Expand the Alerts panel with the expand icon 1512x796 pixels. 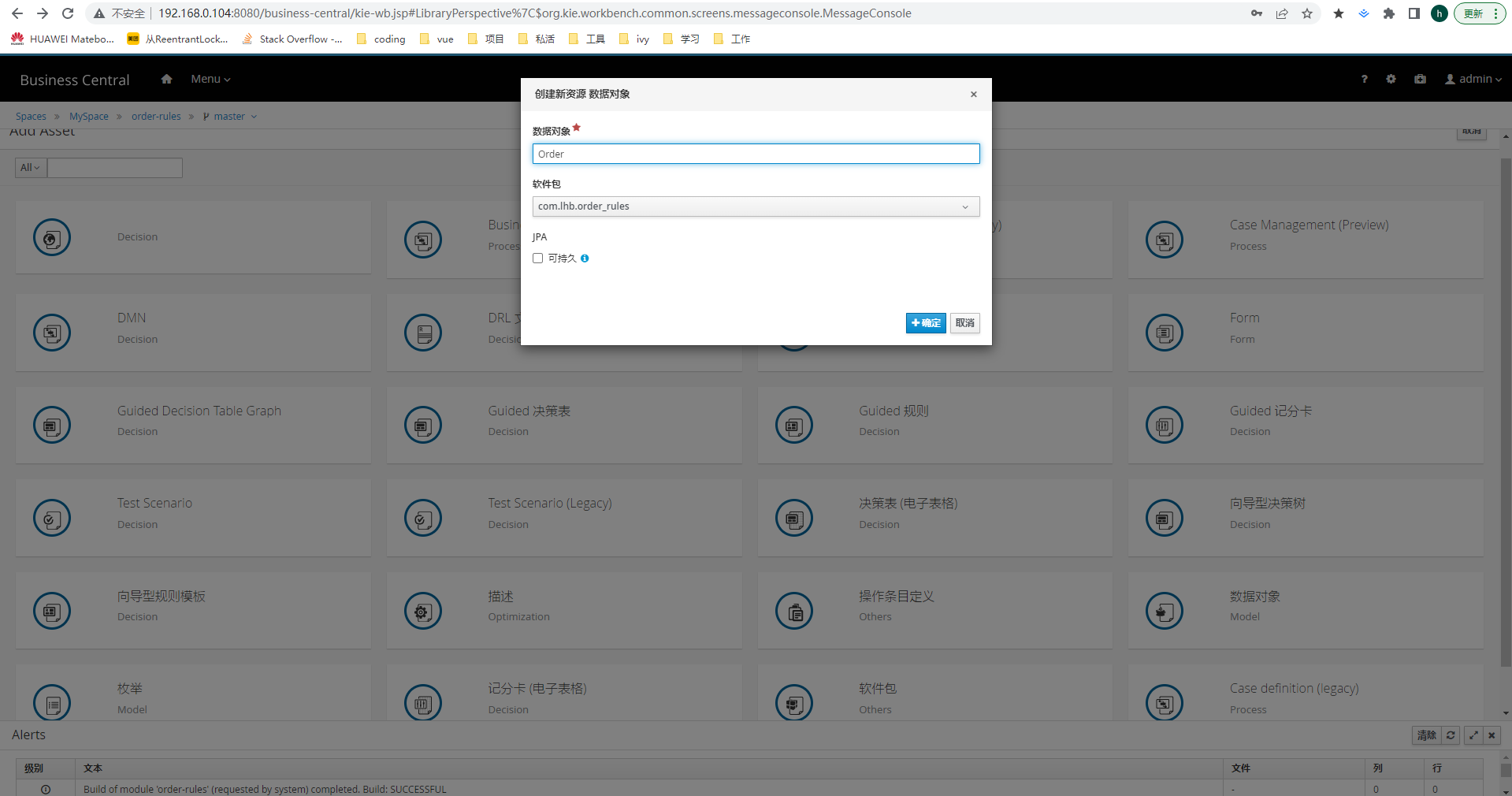1473,735
